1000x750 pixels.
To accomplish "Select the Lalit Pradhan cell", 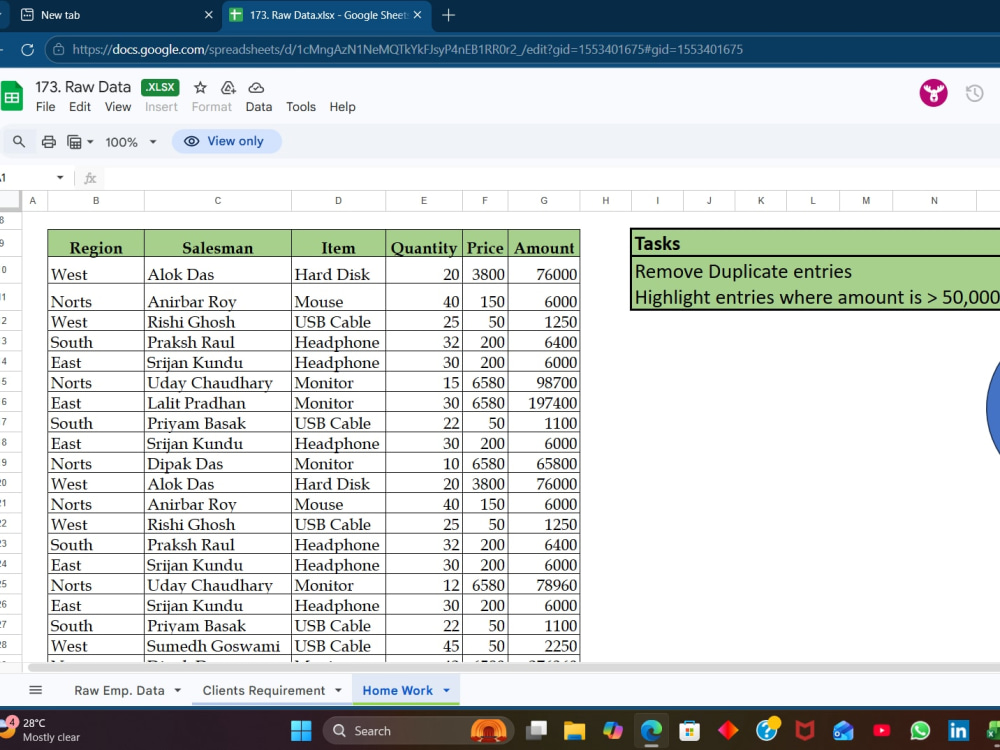I will (x=217, y=403).
